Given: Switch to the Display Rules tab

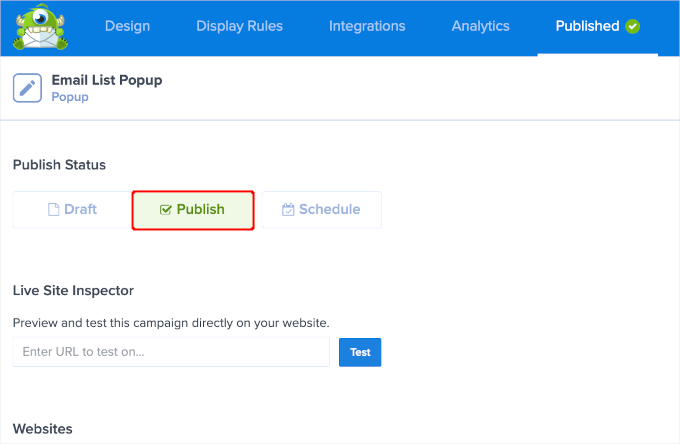Looking at the screenshot, I should click(239, 26).
